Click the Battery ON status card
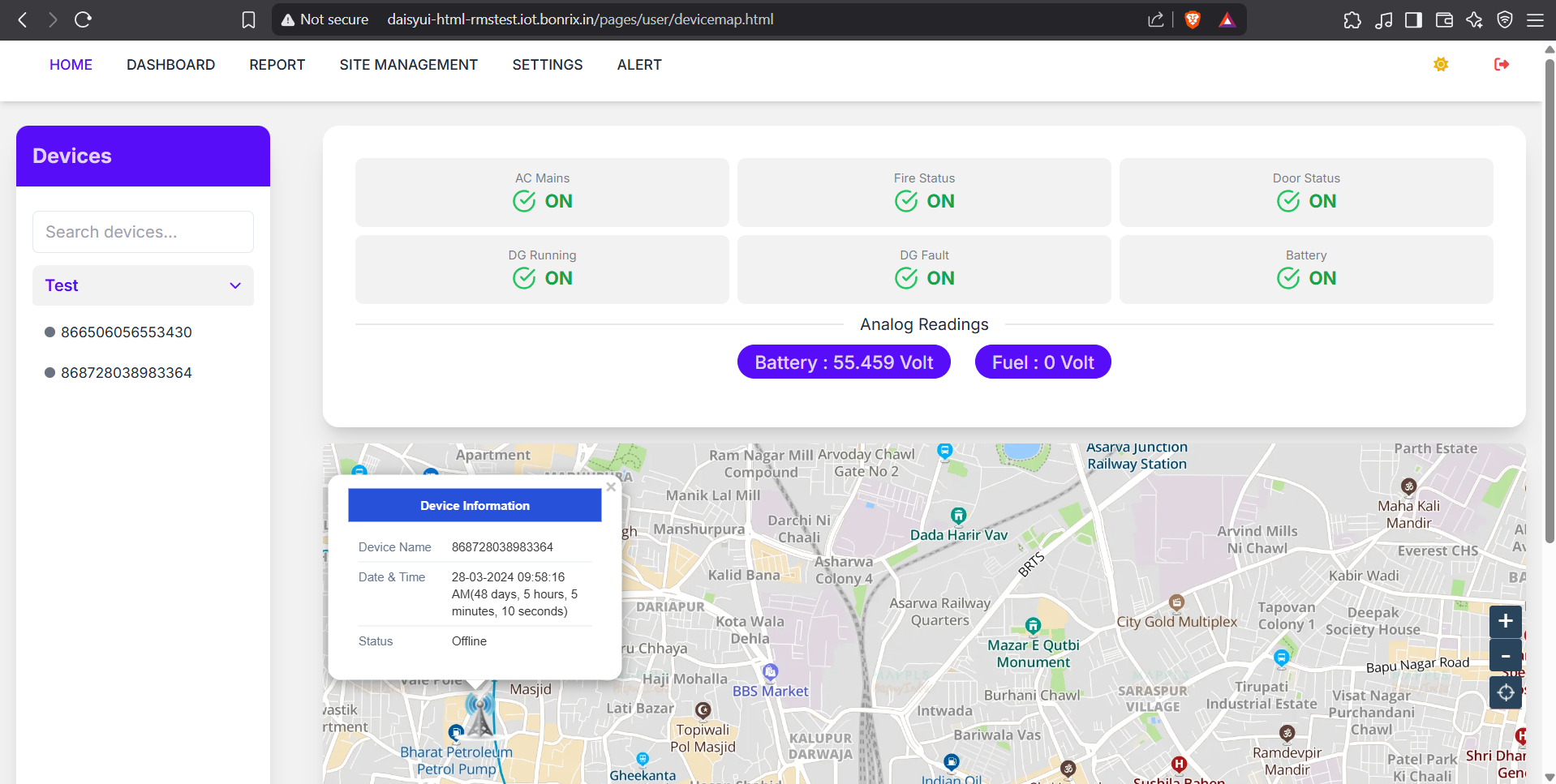Image resolution: width=1556 pixels, height=784 pixels. click(1306, 269)
